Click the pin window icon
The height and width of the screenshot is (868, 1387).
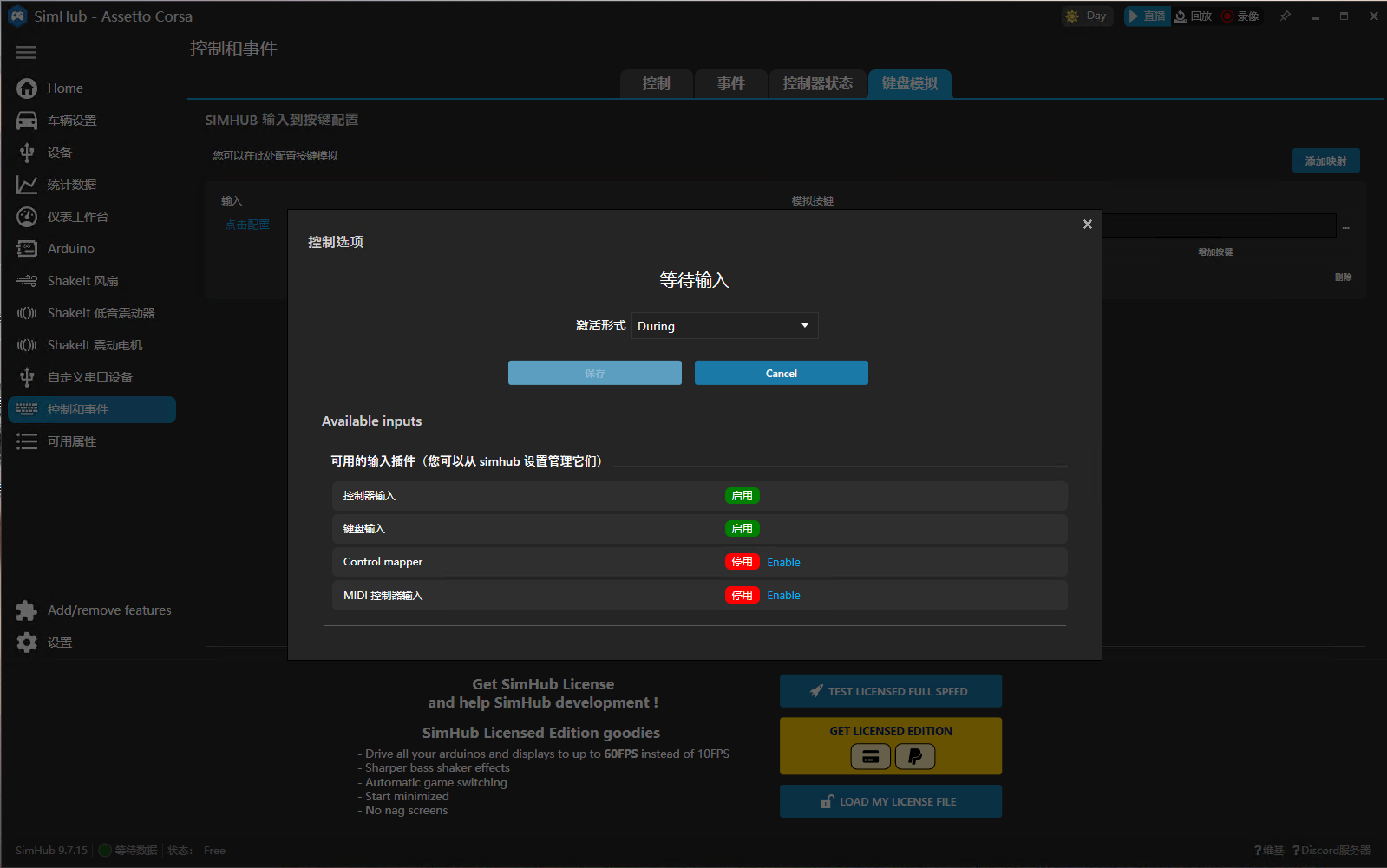coord(1286,16)
